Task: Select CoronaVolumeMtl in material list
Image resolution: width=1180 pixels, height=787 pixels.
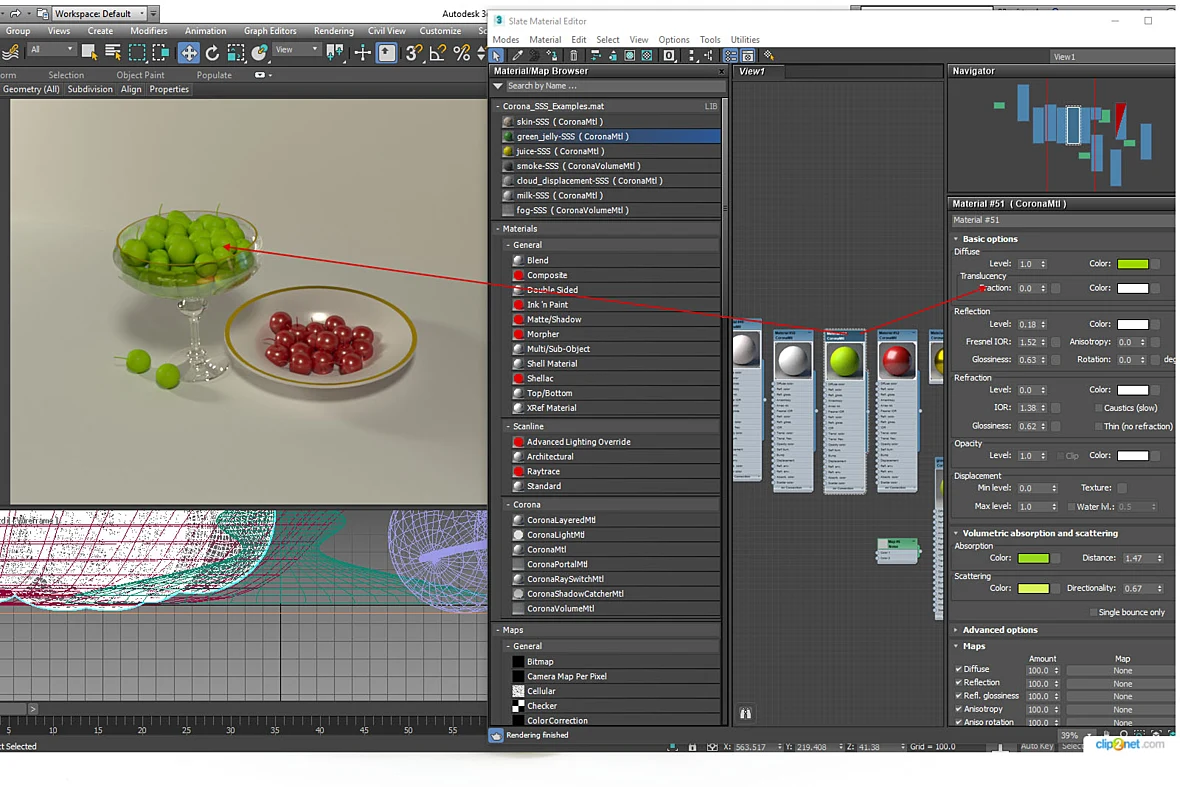Action: pyautogui.click(x=561, y=609)
